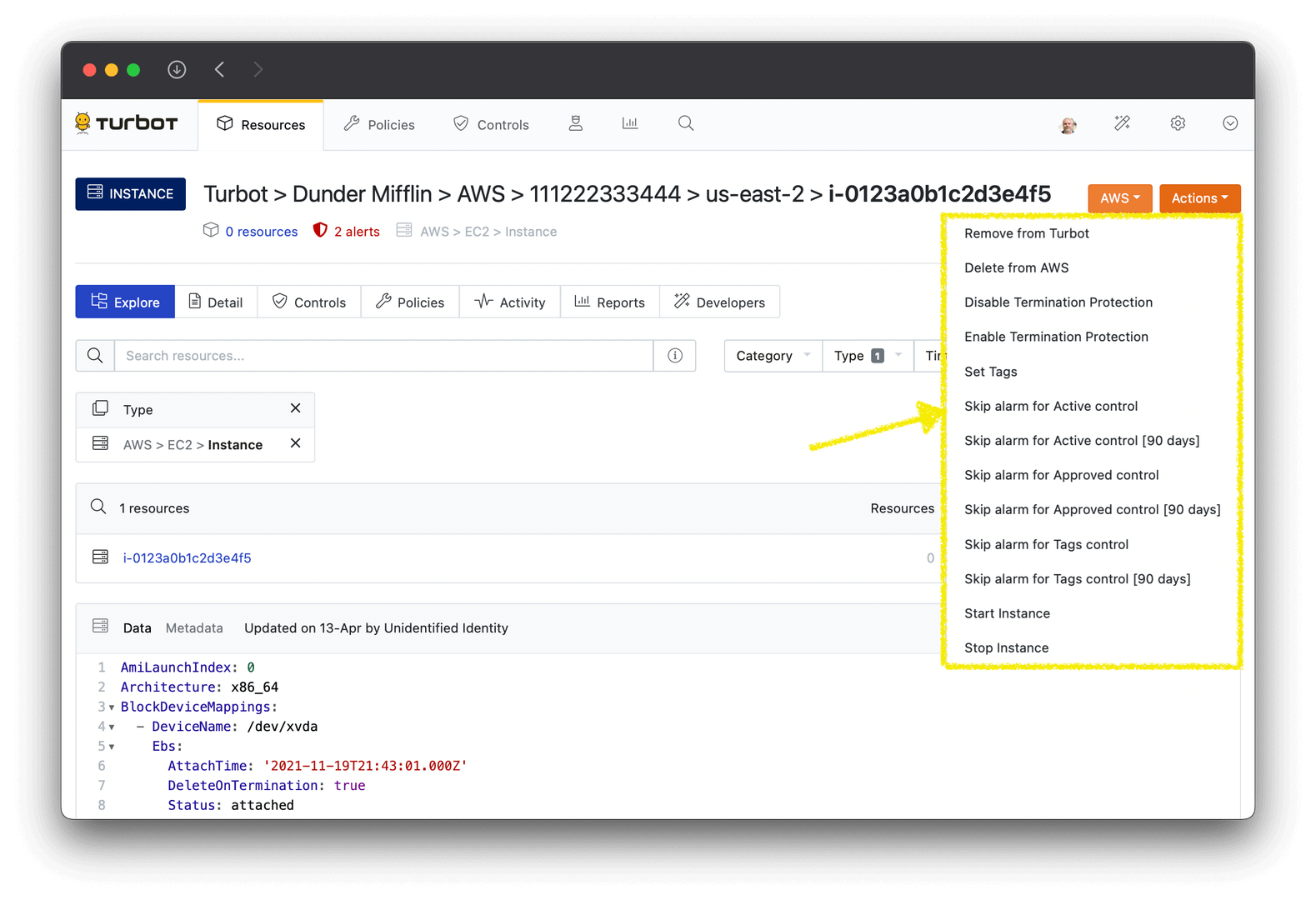Select the Explore sub-tab
The image size is (1316, 900).
125,302
